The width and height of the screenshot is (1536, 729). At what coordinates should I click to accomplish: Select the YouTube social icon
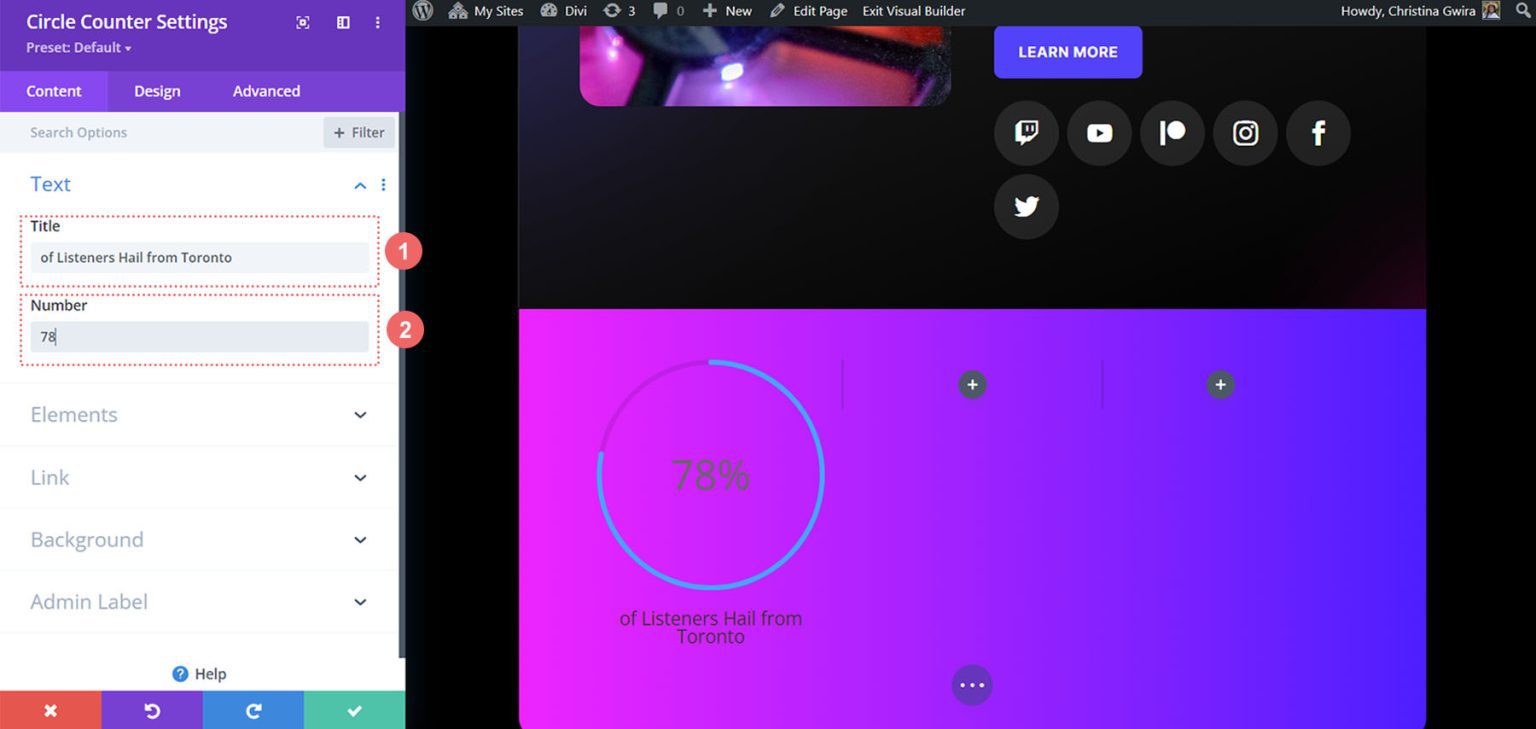(1099, 132)
